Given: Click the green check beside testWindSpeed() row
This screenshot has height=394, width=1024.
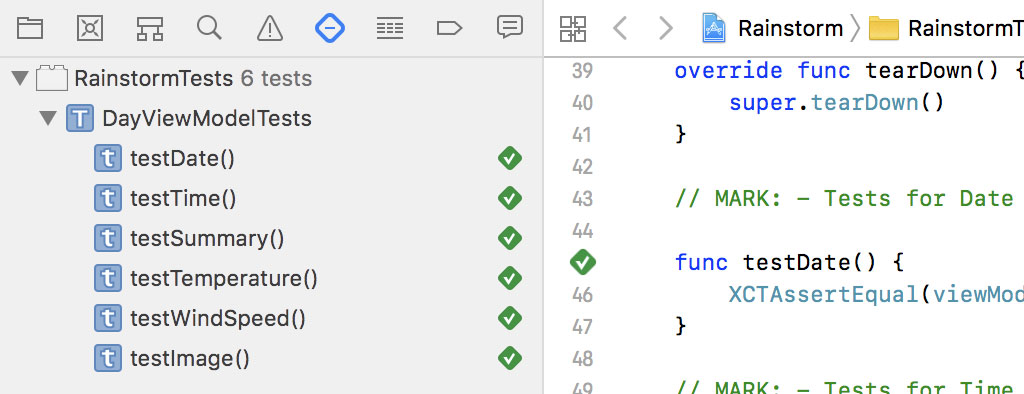Looking at the screenshot, I should 509,318.
